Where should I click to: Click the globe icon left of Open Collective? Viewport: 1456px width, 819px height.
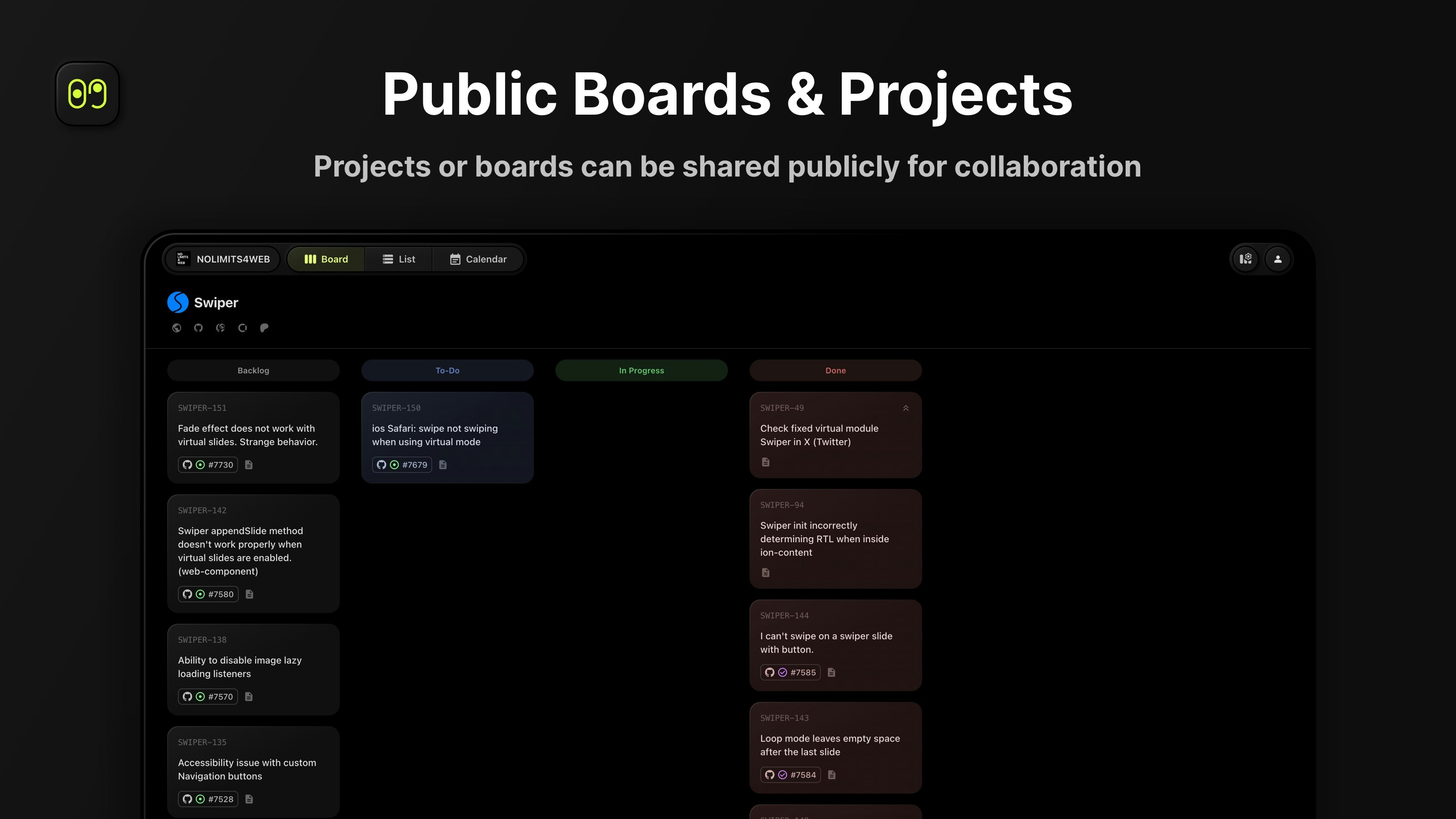pyautogui.click(x=220, y=328)
